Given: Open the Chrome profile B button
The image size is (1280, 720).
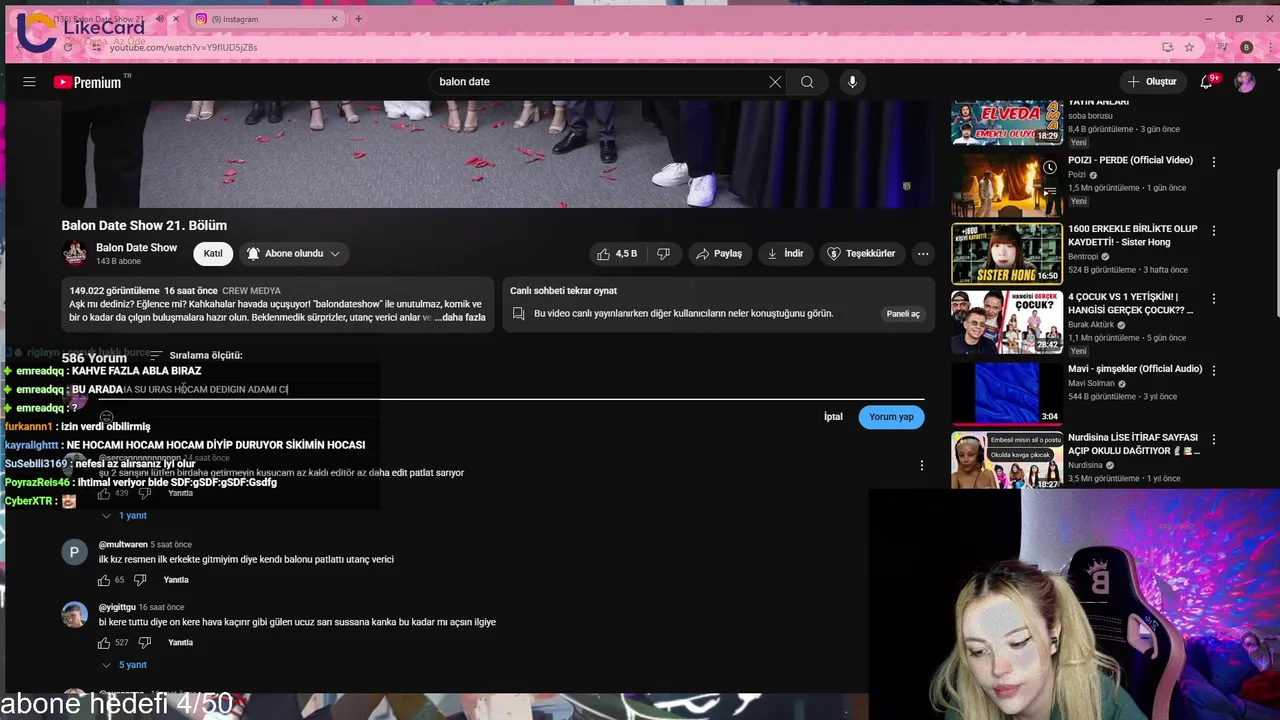Looking at the screenshot, I should pos(1246,47).
